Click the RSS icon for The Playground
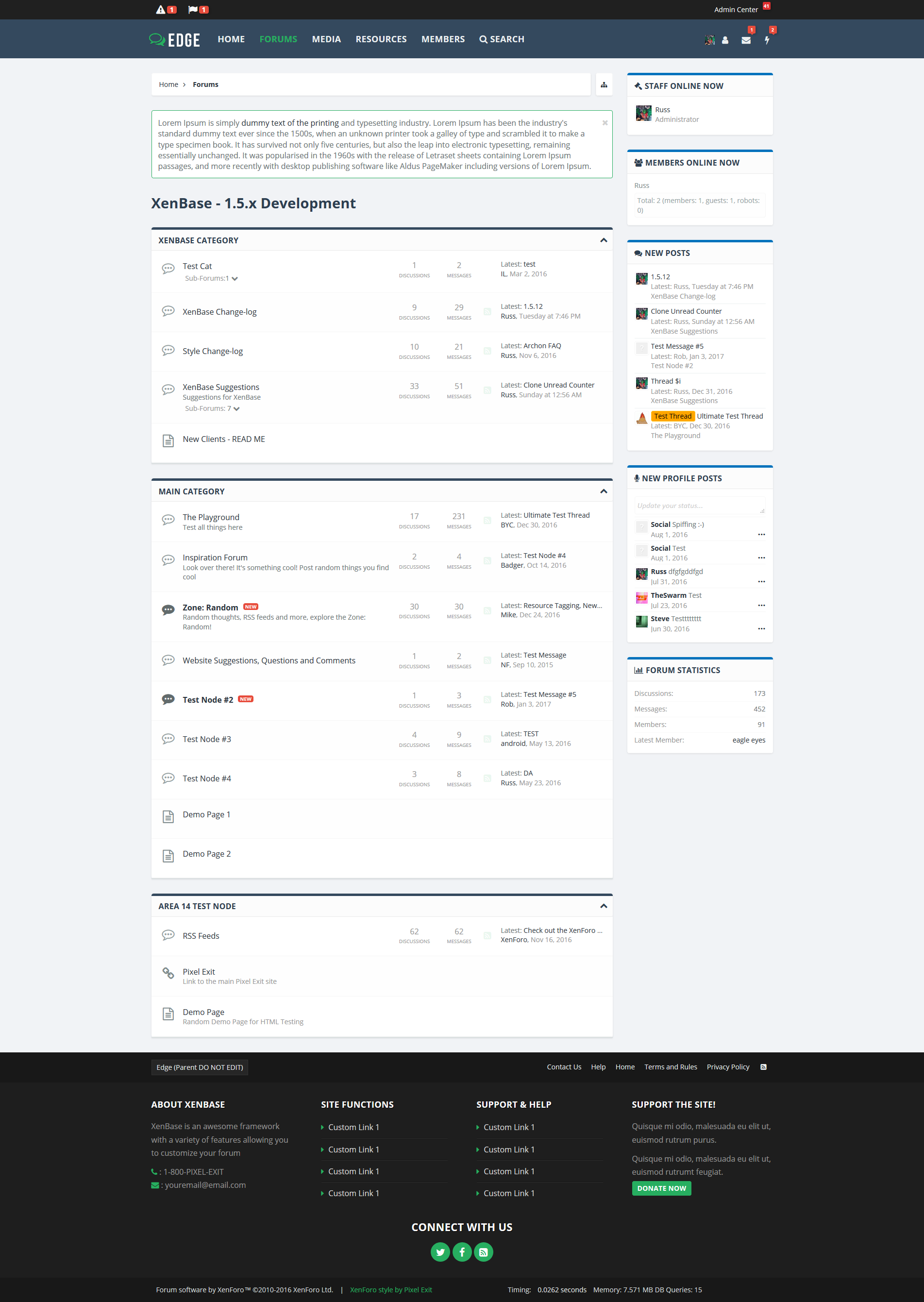 487,520
